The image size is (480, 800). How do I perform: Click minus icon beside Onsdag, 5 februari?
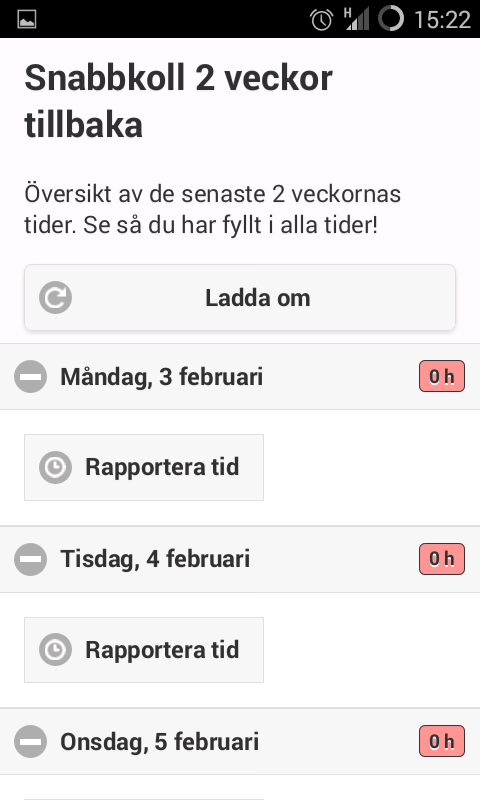pyautogui.click(x=31, y=741)
